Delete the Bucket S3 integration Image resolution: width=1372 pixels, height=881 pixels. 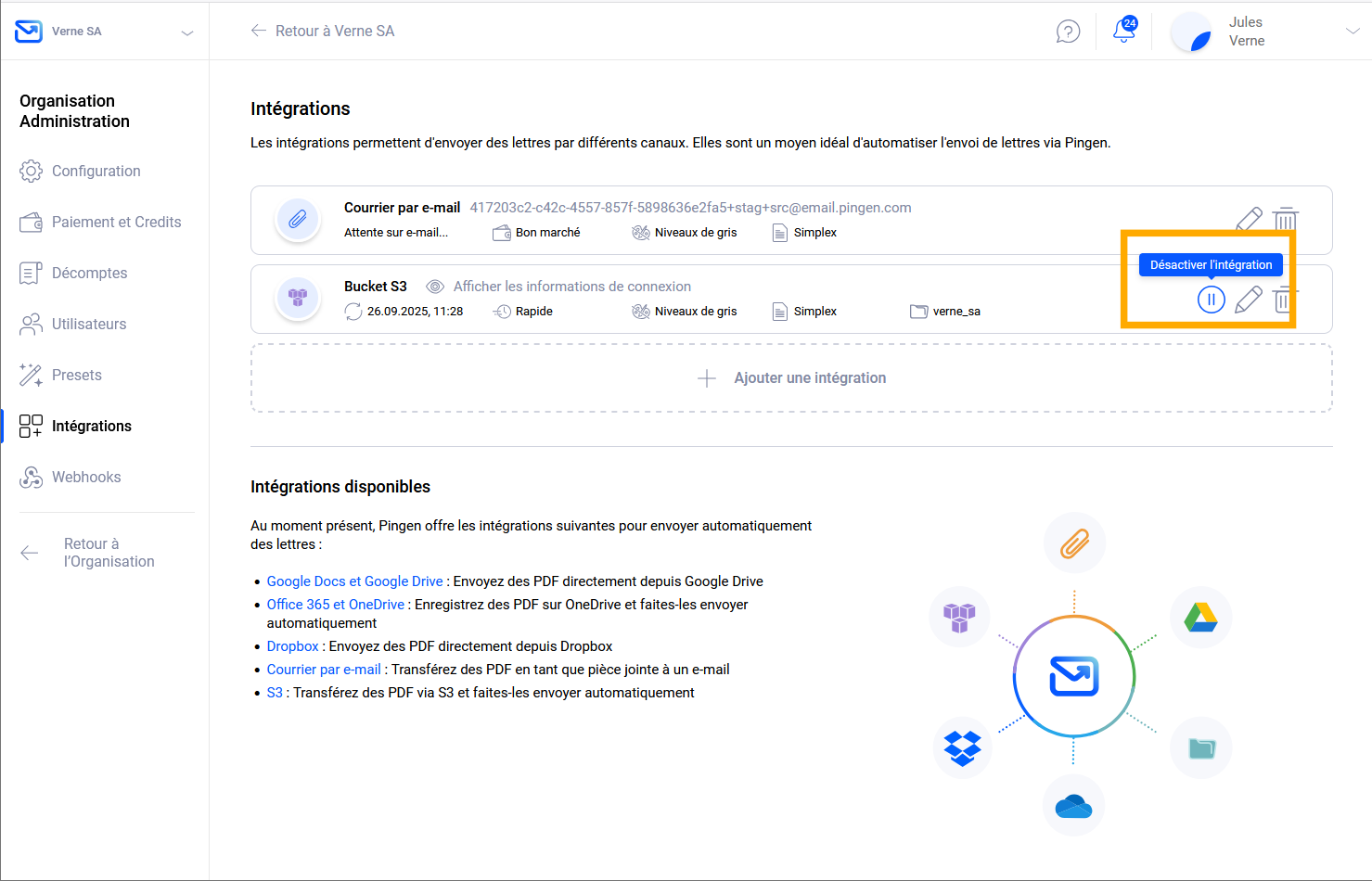[1282, 300]
